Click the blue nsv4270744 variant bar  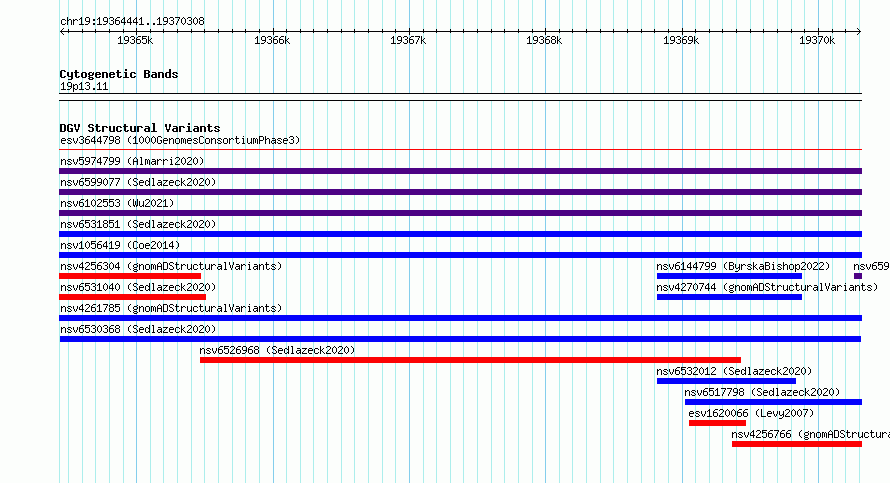729,297
